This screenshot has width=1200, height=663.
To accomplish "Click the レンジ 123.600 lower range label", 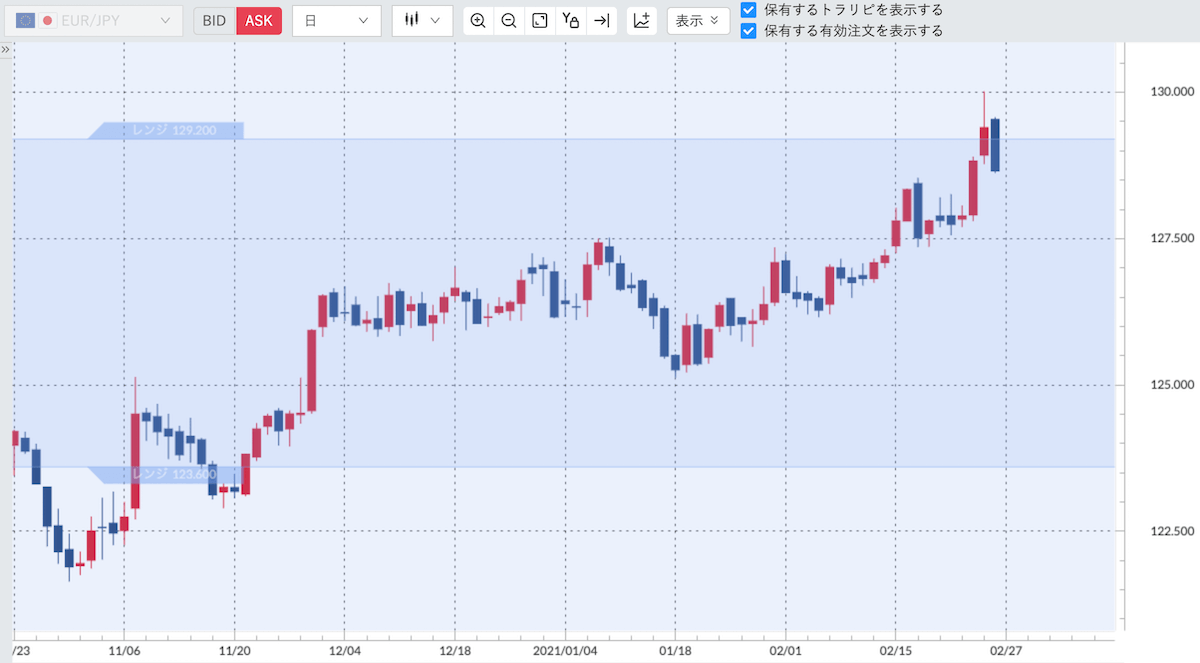I will pos(166,474).
